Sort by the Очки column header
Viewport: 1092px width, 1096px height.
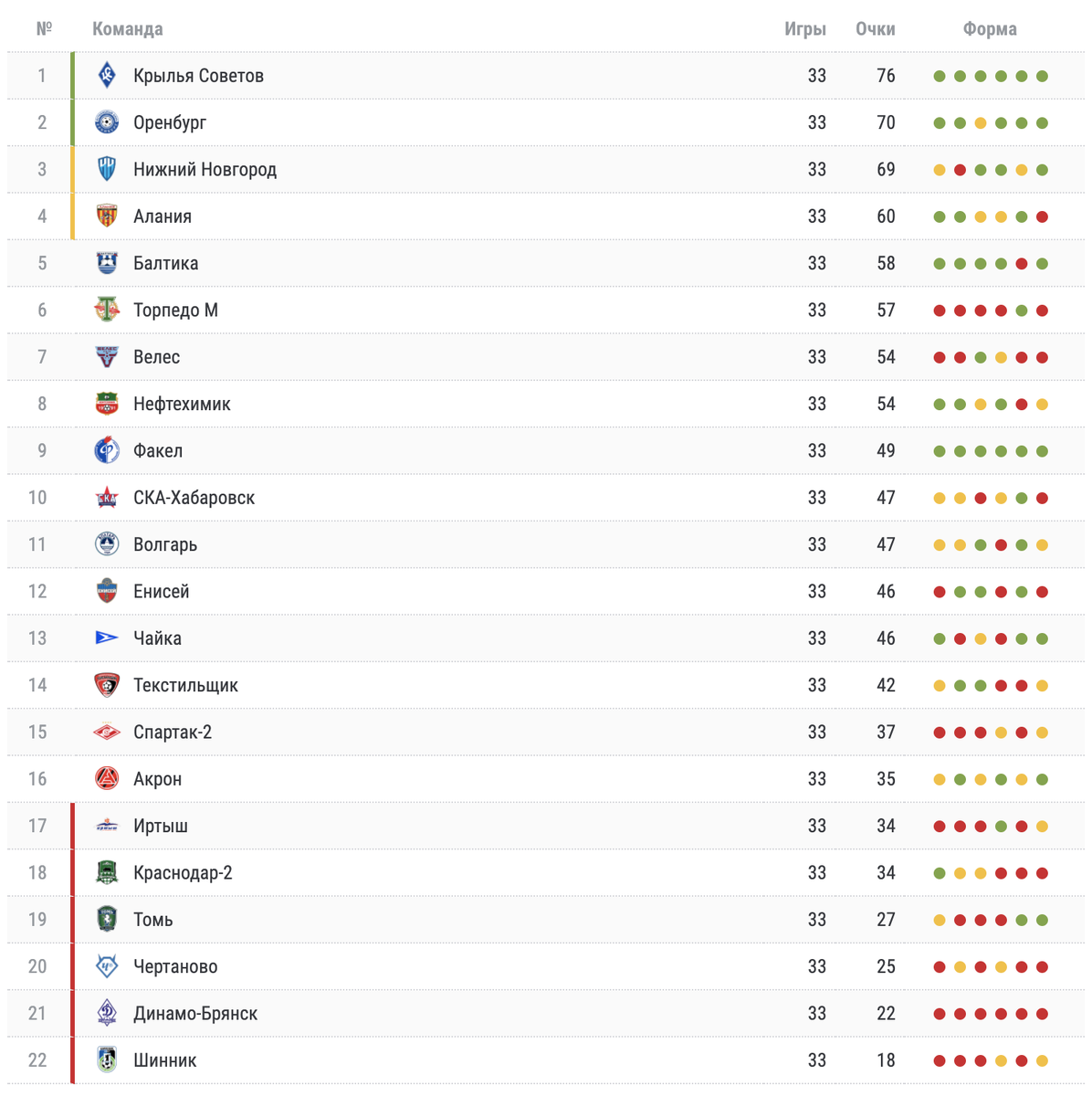[x=875, y=29]
